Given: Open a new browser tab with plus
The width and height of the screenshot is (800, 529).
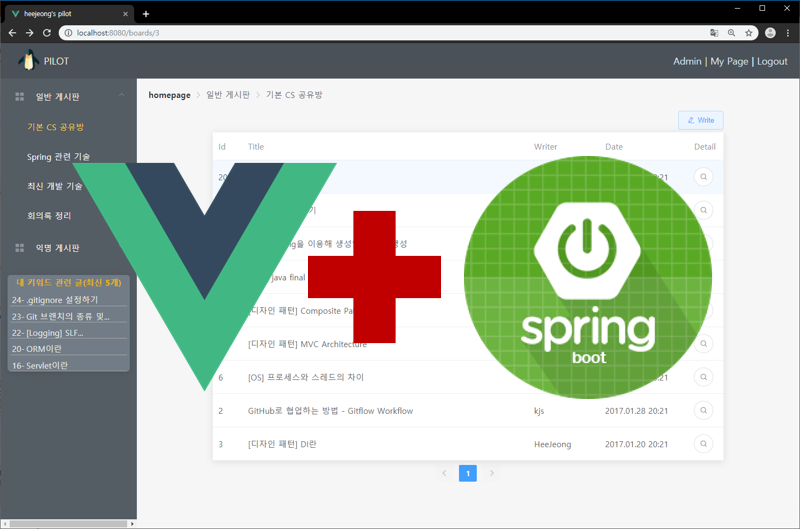Looking at the screenshot, I should click(x=146, y=14).
